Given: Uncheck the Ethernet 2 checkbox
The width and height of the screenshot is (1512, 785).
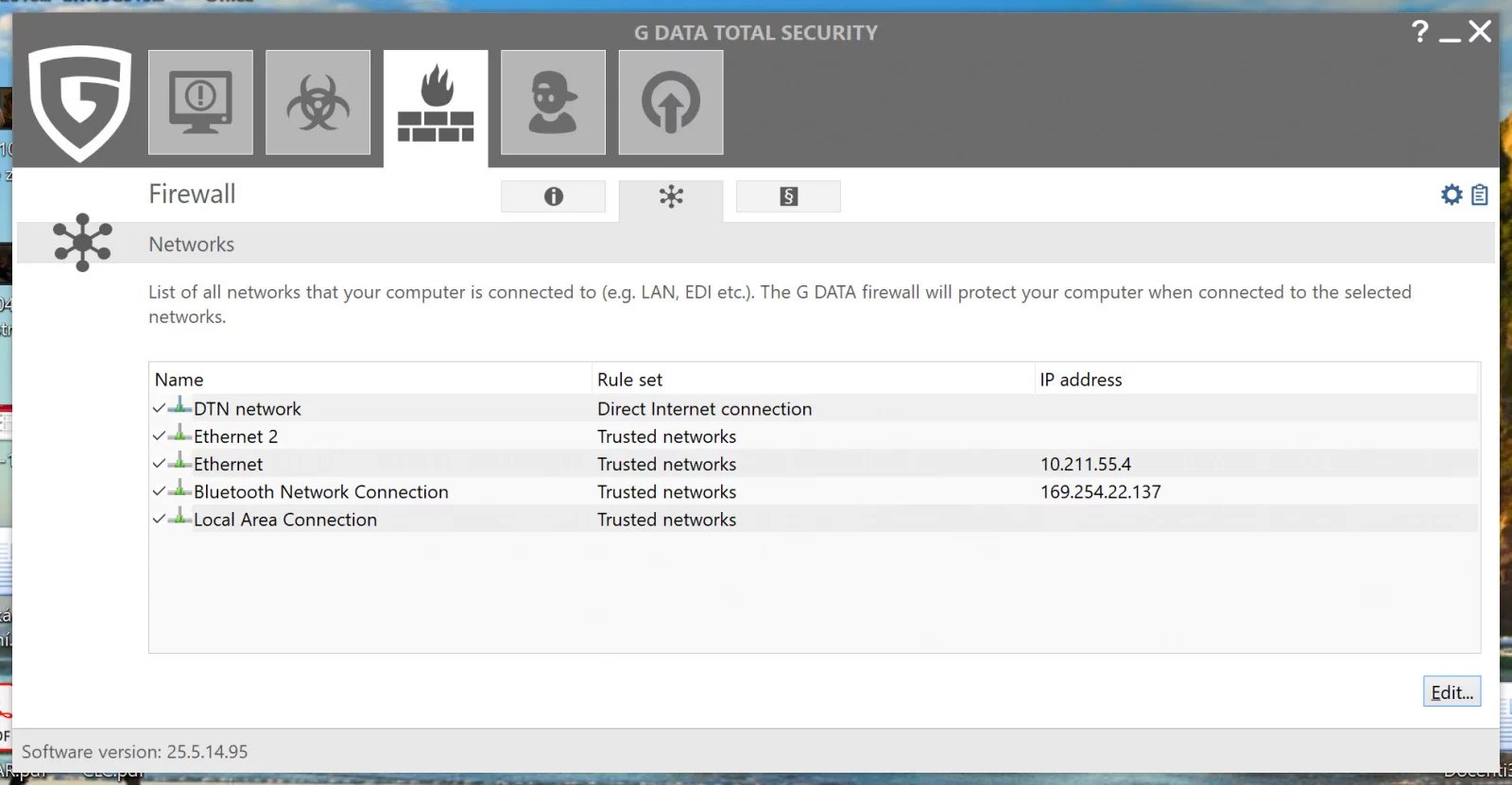Looking at the screenshot, I should pyautogui.click(x=159, y=436).
